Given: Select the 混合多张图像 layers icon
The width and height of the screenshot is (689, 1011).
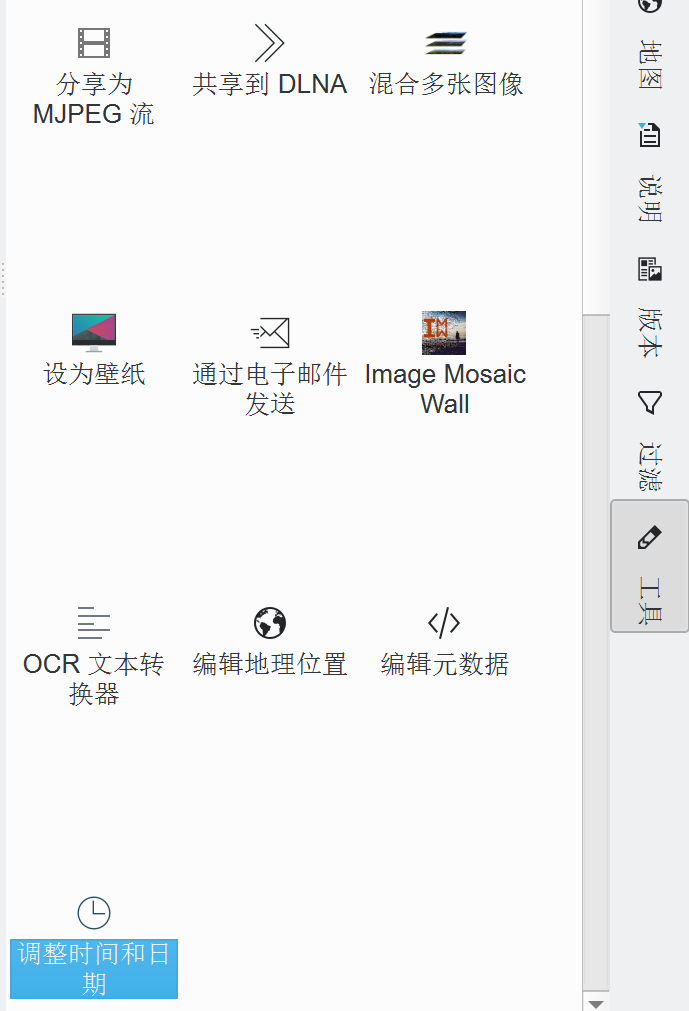Looking at the screenshot, I should [x=445, y=43].
